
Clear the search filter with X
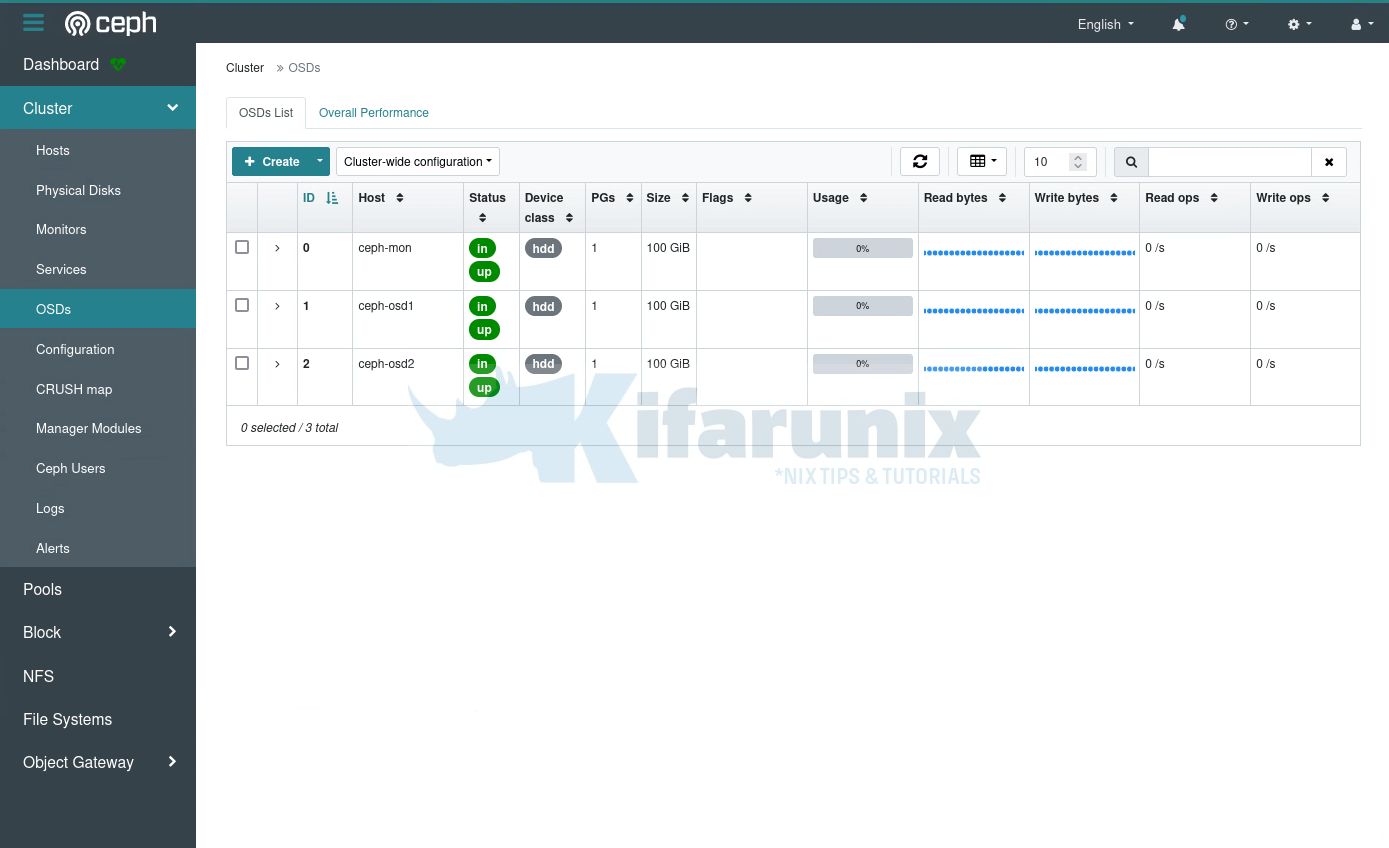(x=1328, y=162)
